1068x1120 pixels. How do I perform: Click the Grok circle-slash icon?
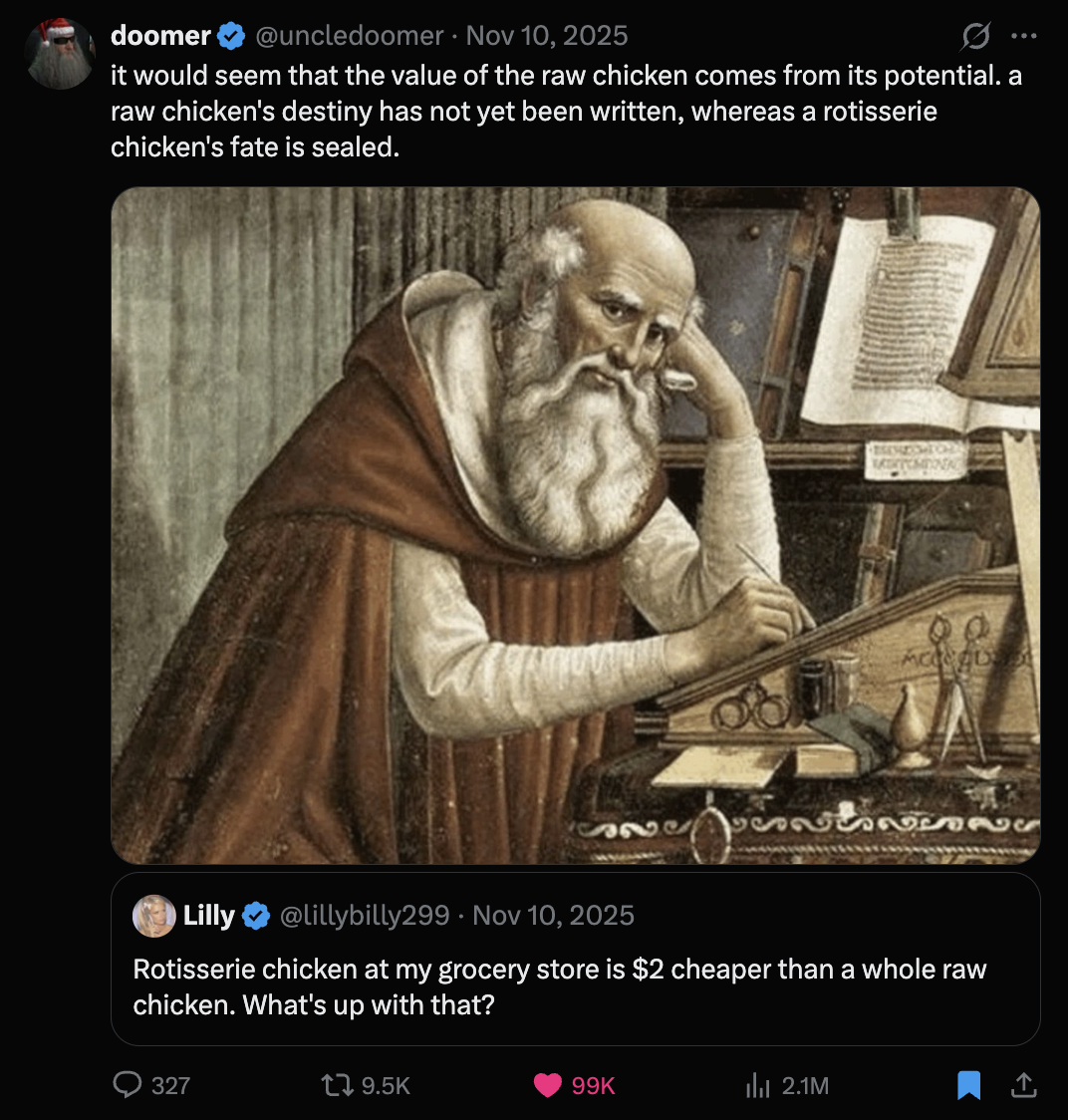point(975,37)
